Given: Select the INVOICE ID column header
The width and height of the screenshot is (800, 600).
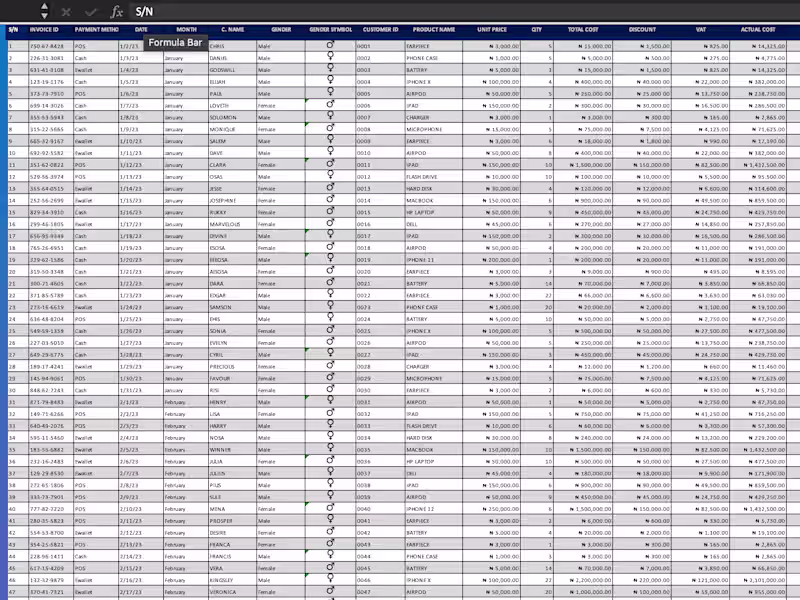Looking at the screenshot, I should click(44, 30).
